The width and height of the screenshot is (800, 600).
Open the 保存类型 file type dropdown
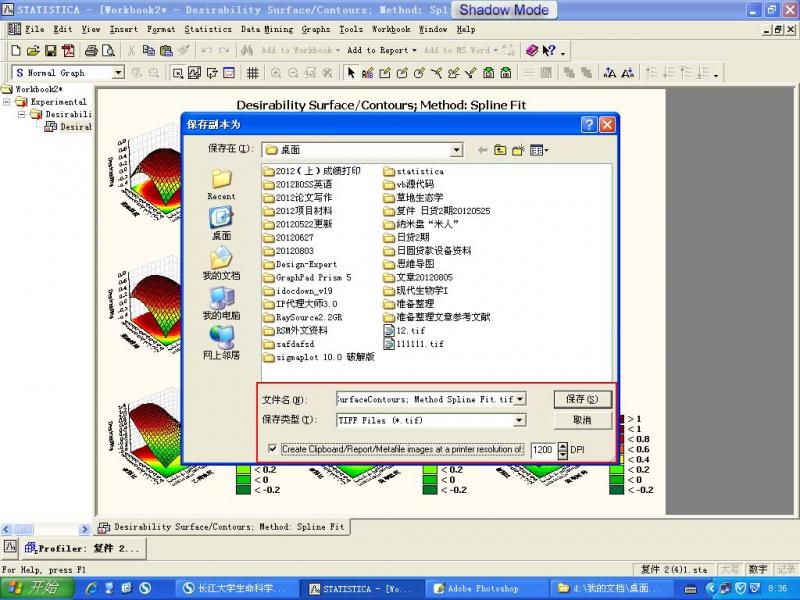click(x=519, y=420)
